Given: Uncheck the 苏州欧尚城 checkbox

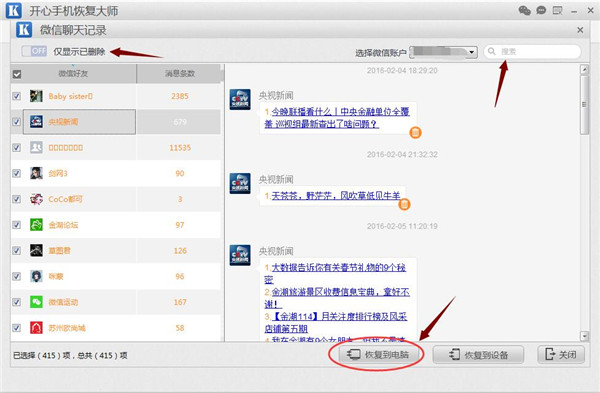Looking at the screenshot, I should click(16, 328).
